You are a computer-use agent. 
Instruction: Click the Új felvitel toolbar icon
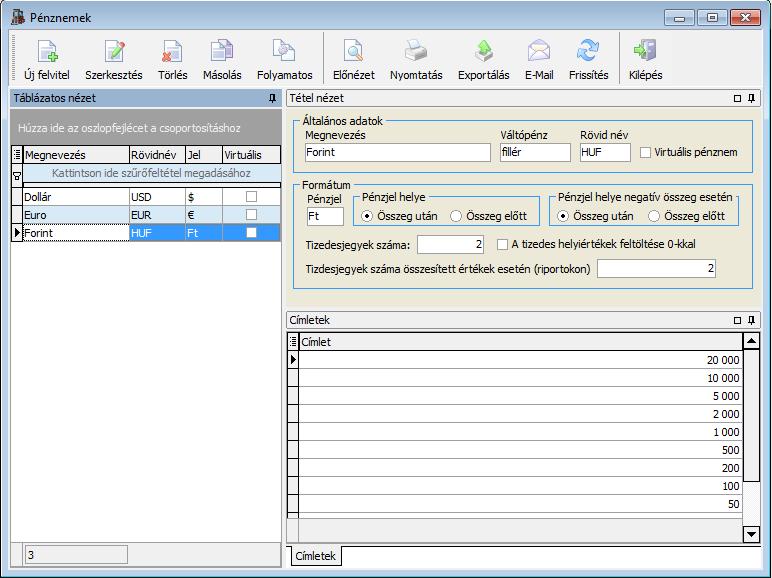pyautogui.click(x=47, y=51)
